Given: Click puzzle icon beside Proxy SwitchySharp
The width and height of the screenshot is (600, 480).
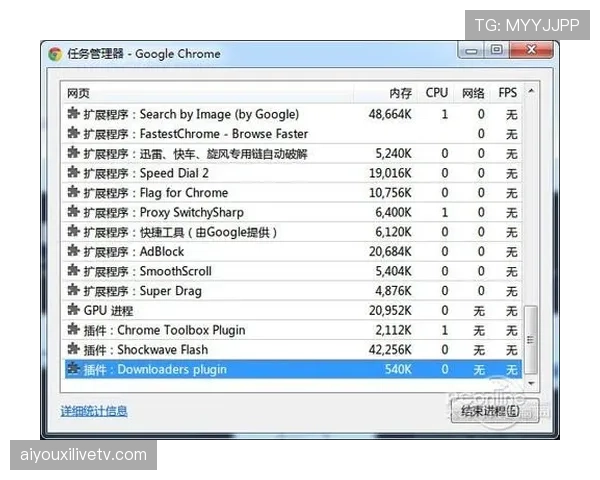Looking at the screenshot, I should pyautogui.click(x=73, y=211).
